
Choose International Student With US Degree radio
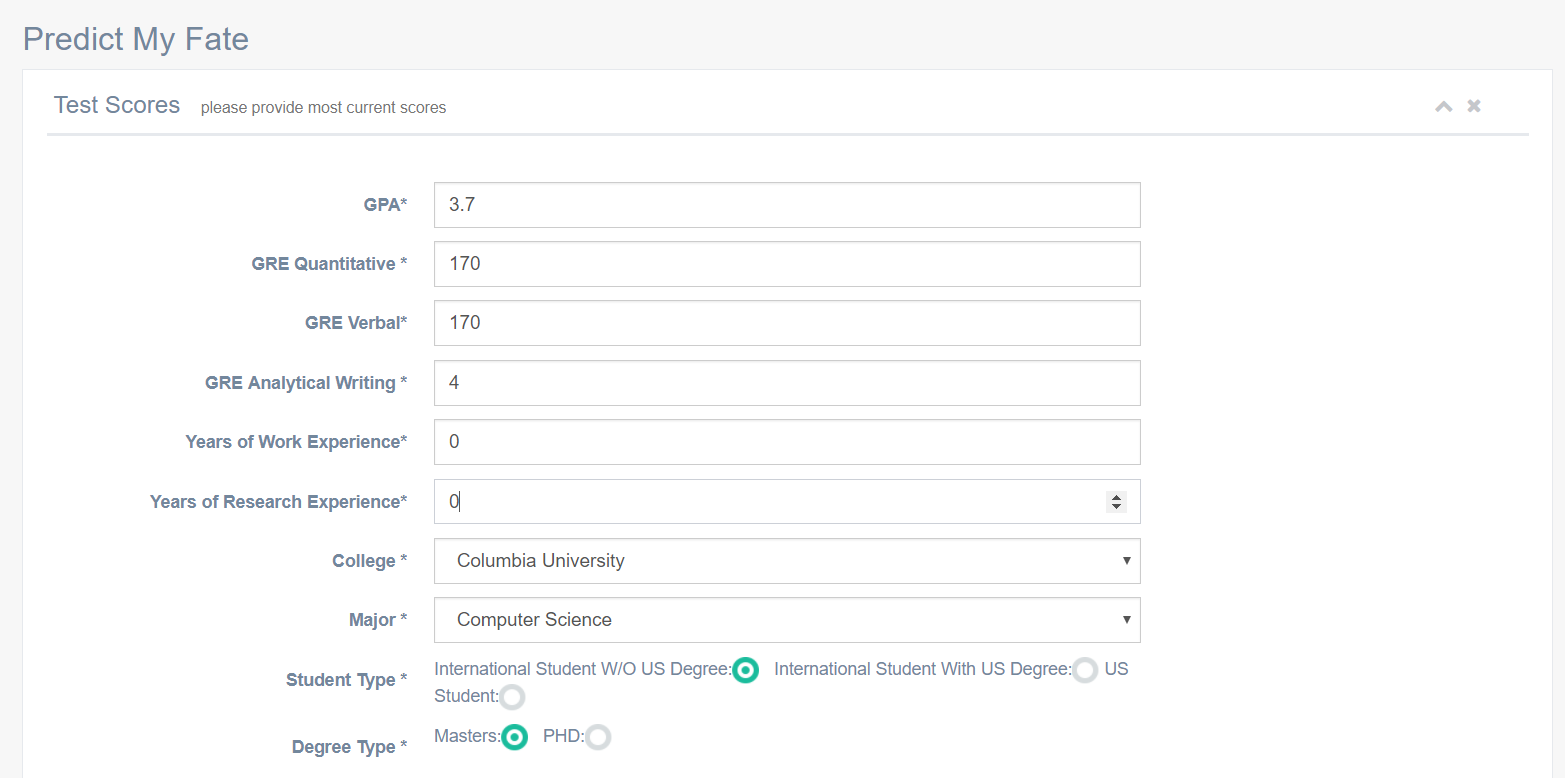(x=1086, y=670)
